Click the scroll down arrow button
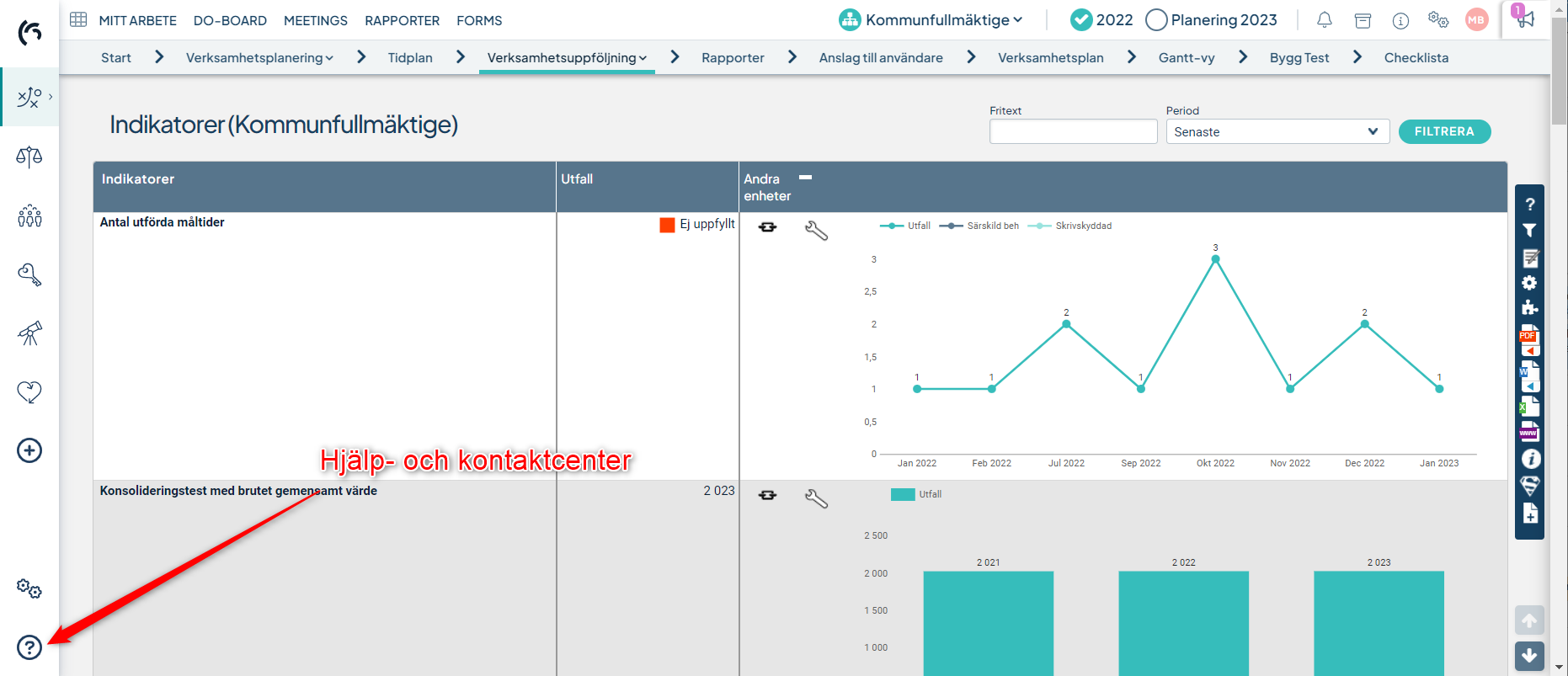This screenshot has height=676, width=1568. point(1529,656)
